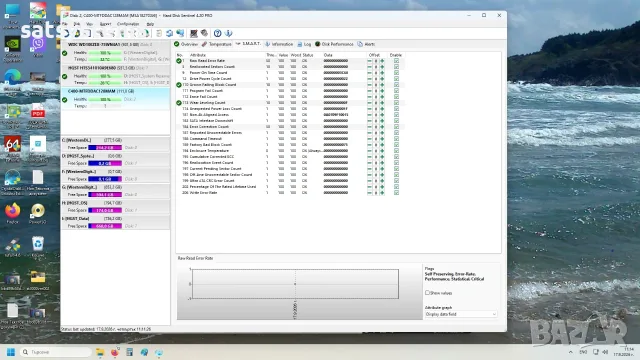Select the Current Pending Sector Count row

point(290,169)
